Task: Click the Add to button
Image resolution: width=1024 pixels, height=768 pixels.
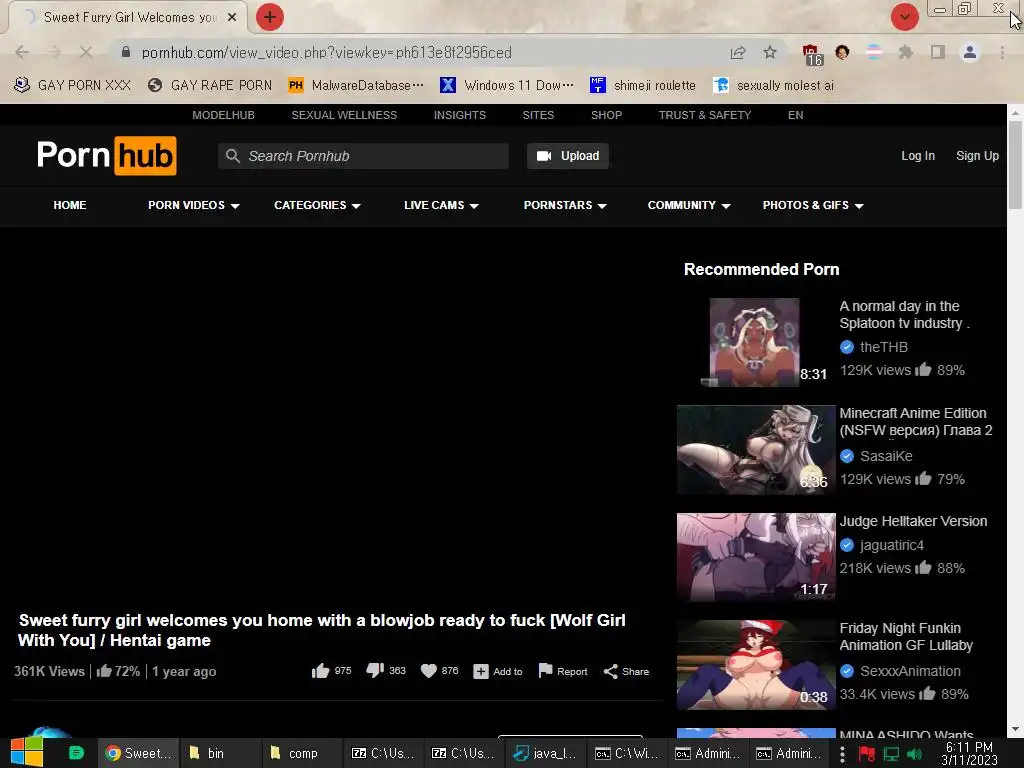Action: pyautogui.click(x=498, y=671)
